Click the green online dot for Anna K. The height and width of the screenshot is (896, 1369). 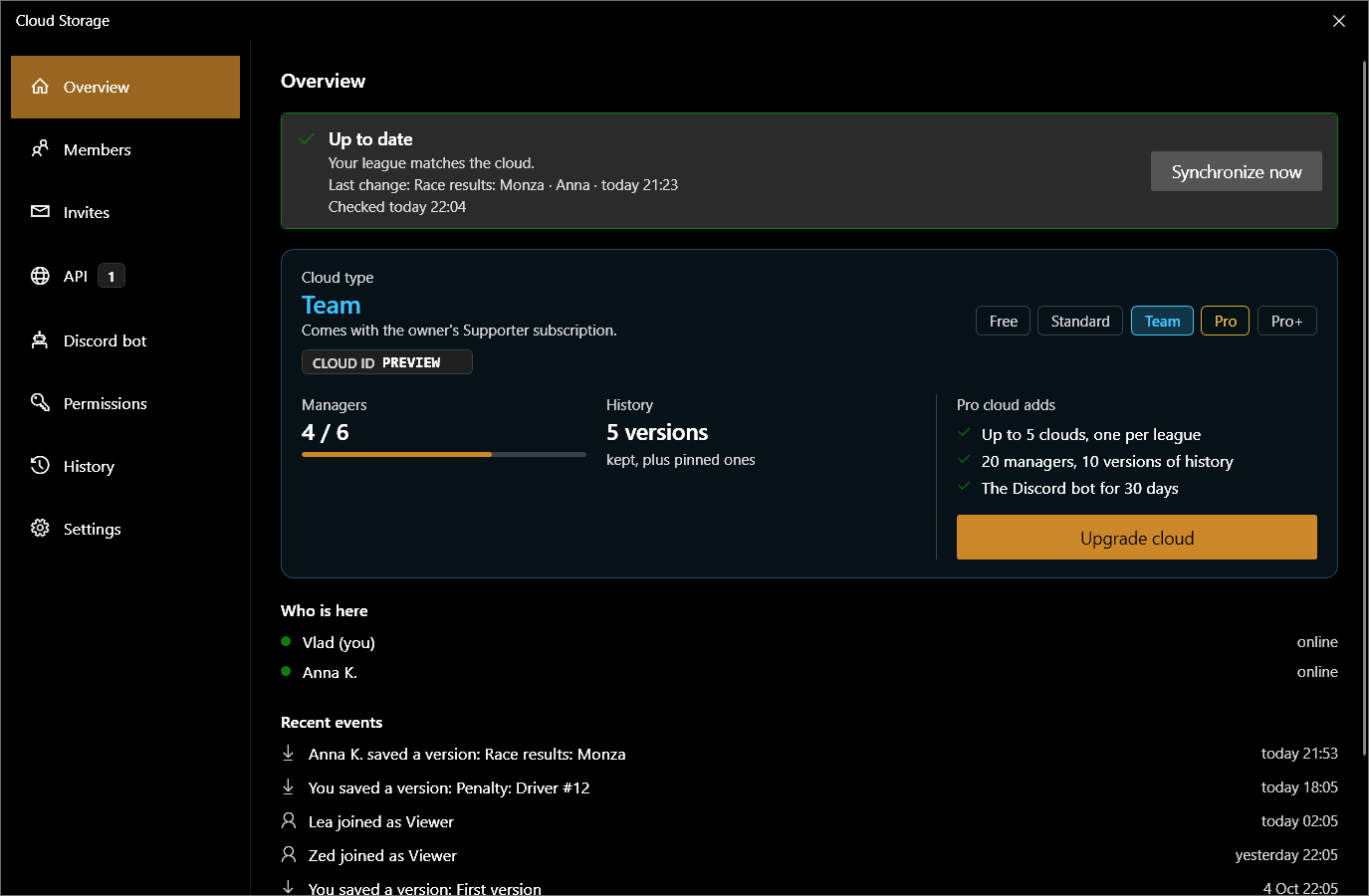[x=286, y=671]
